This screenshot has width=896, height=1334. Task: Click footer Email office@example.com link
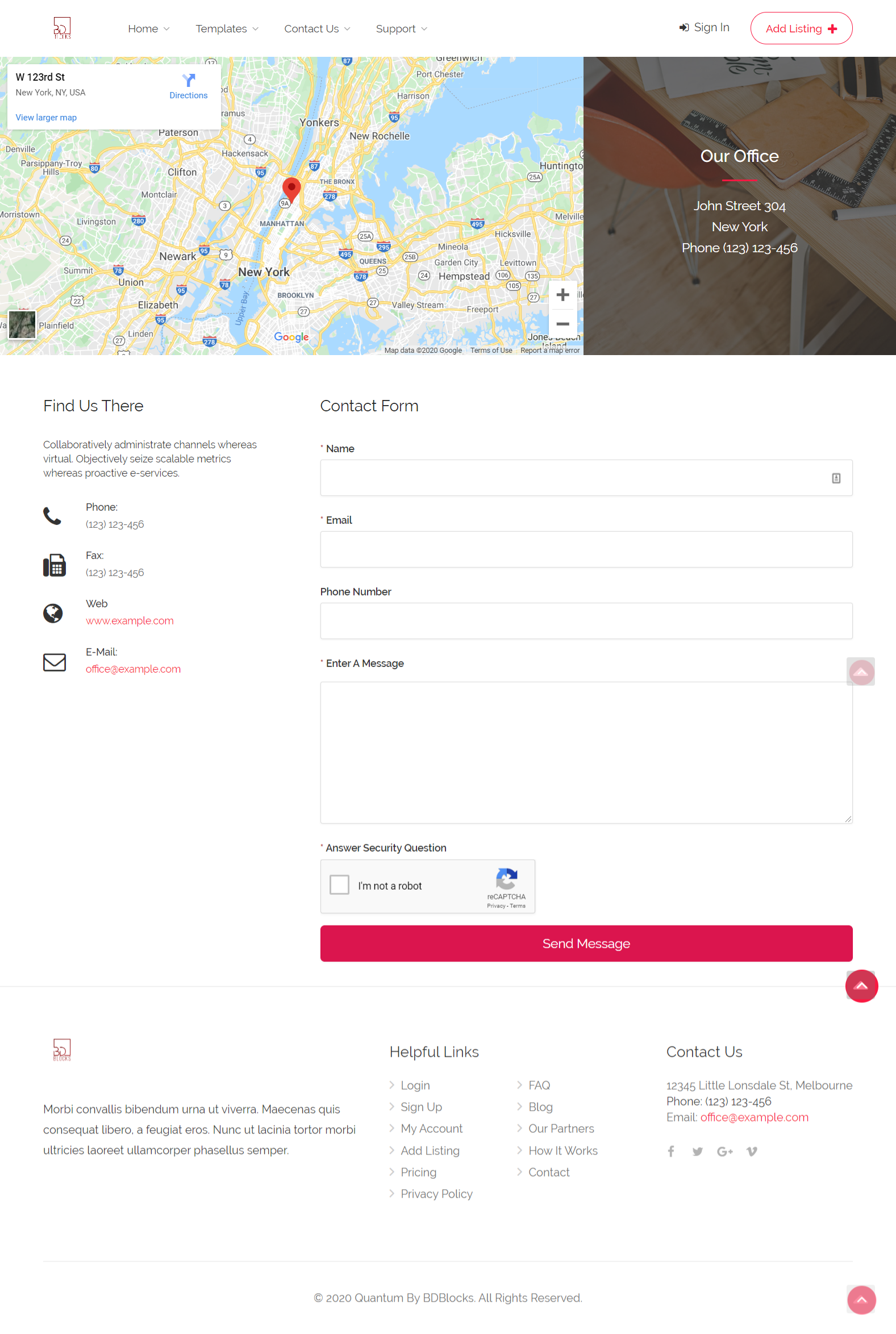point(754,1117)
